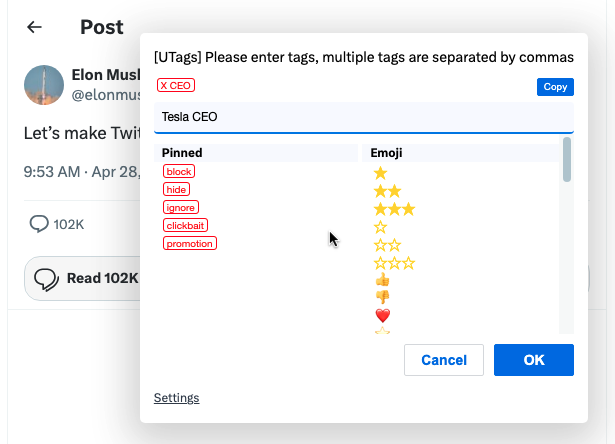Screen dimensions: 615x444
Task: Choose the three outlined stars emoji
Action: coord(394,263)
